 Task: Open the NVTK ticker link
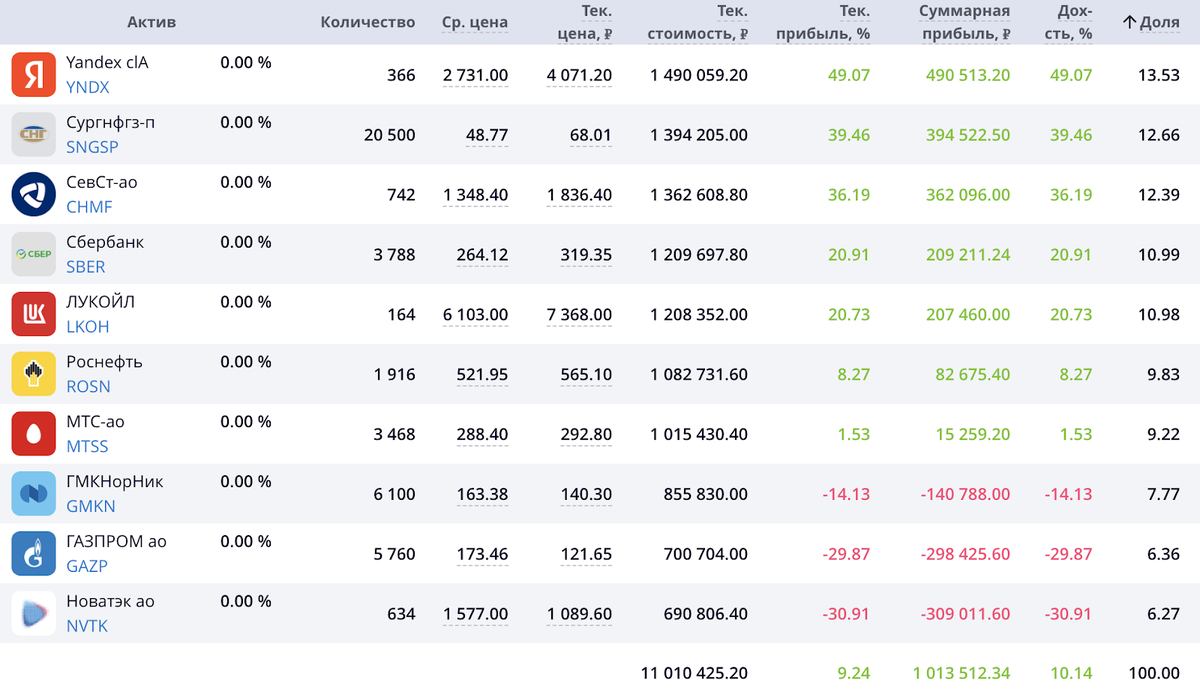87,626
